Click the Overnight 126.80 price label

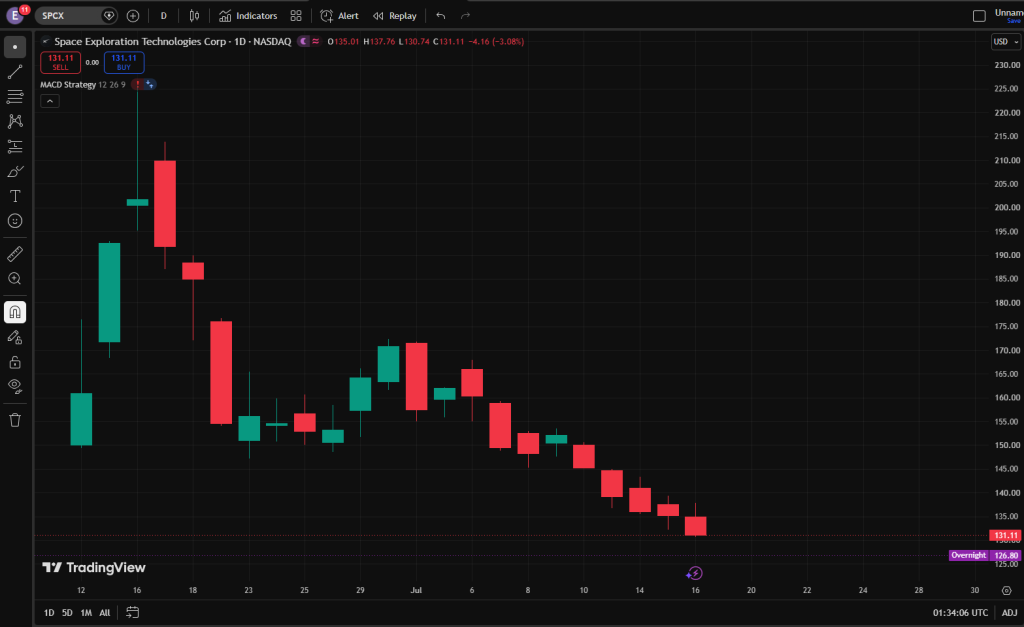(x=985, y=555)
